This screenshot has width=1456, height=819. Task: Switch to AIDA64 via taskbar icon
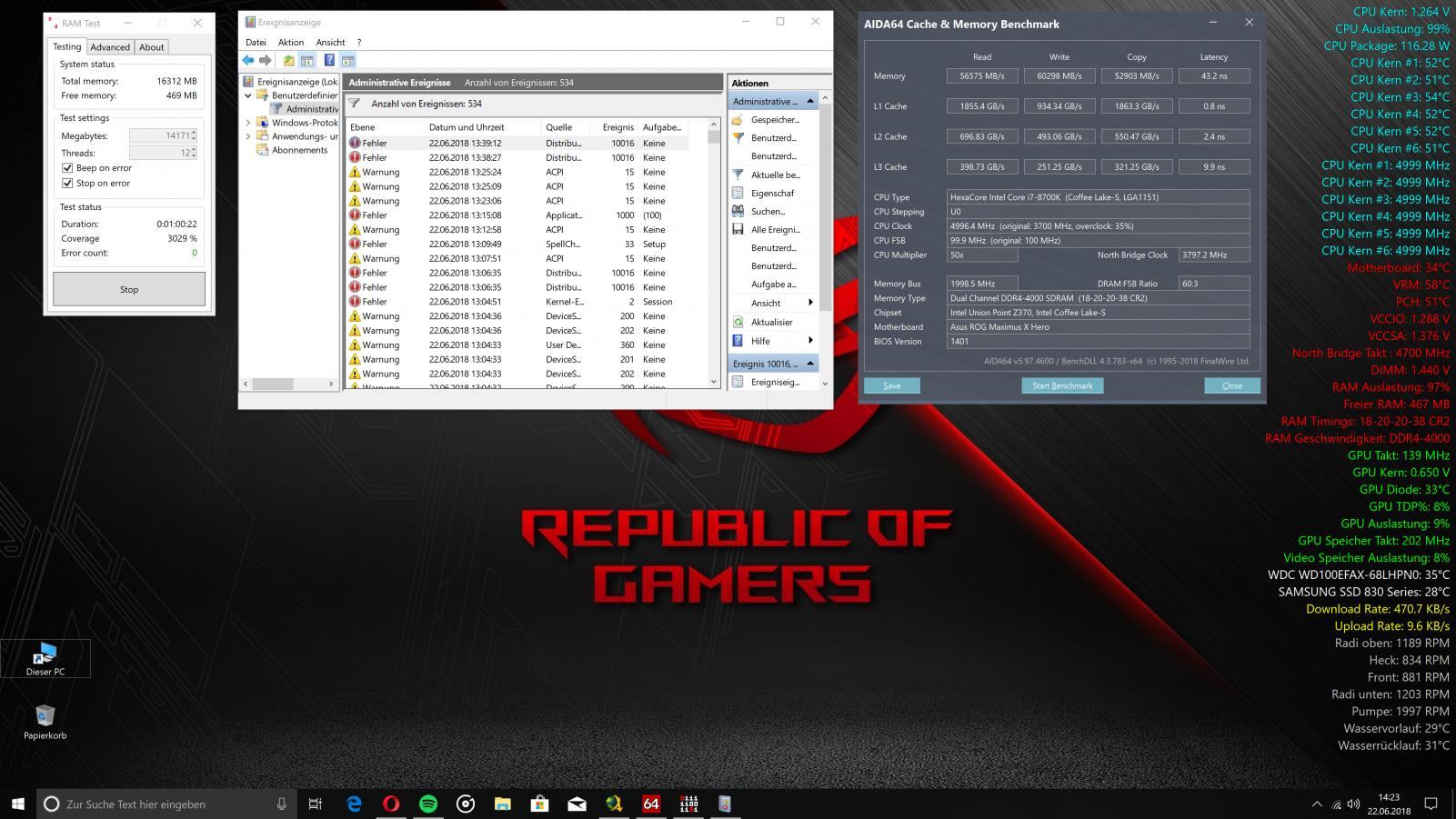tap(650, 804)
